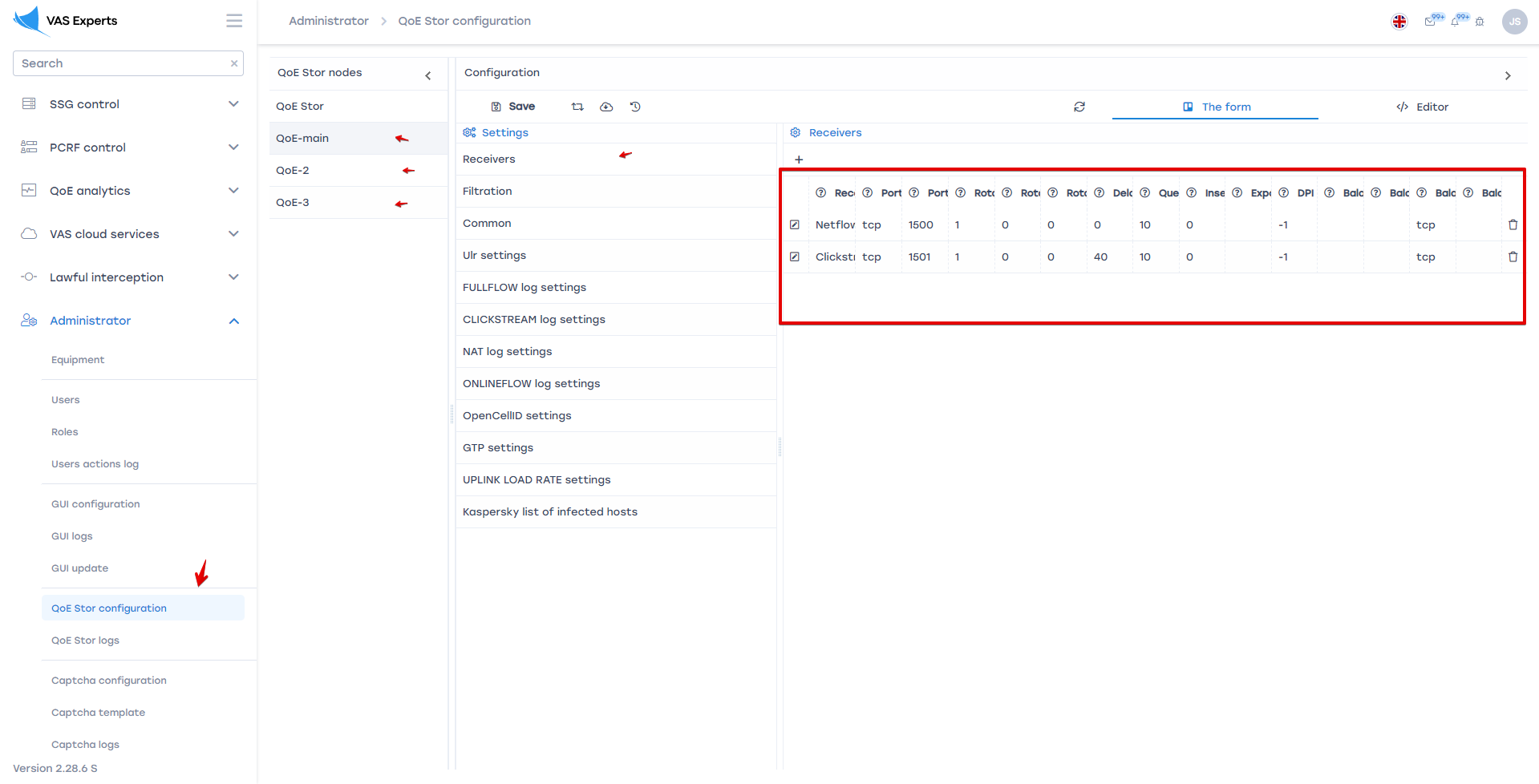Click the history clock icon in toolbar

(x=635, y=107)
